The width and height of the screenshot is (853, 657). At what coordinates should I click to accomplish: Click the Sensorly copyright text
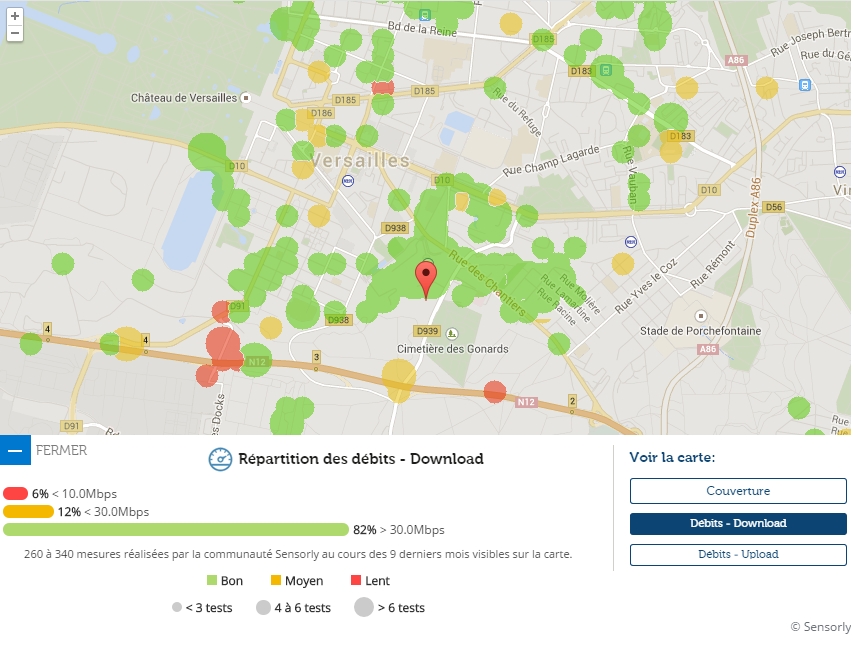pos(821,627)
